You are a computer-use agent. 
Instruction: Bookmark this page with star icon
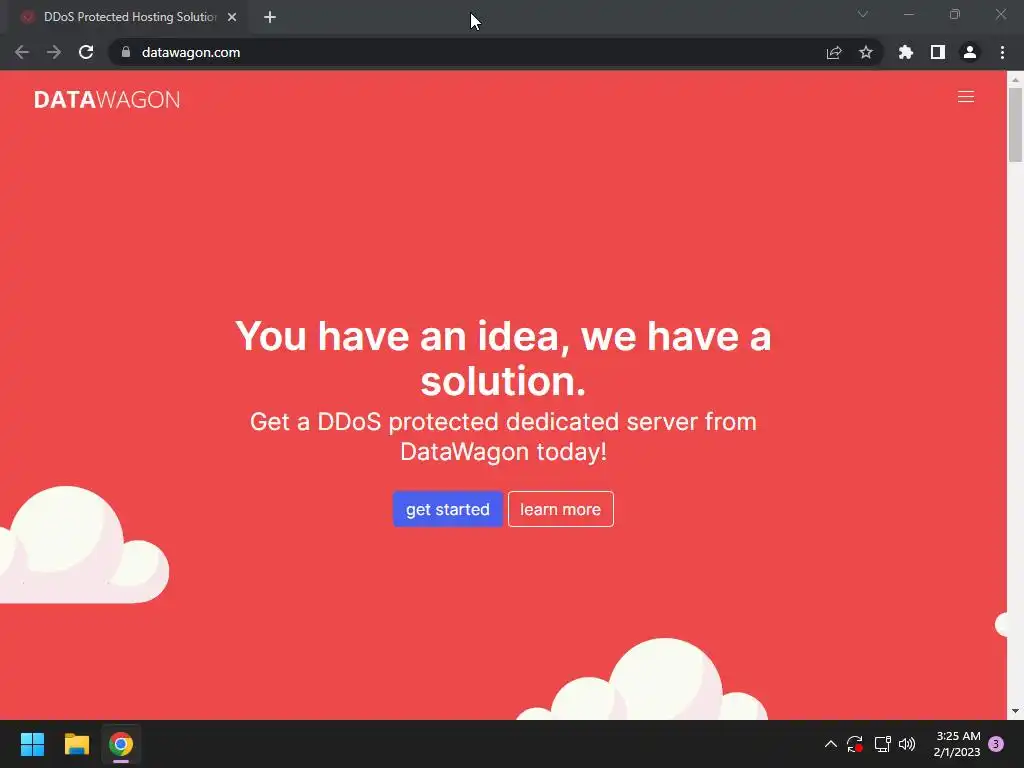(866, 52)
